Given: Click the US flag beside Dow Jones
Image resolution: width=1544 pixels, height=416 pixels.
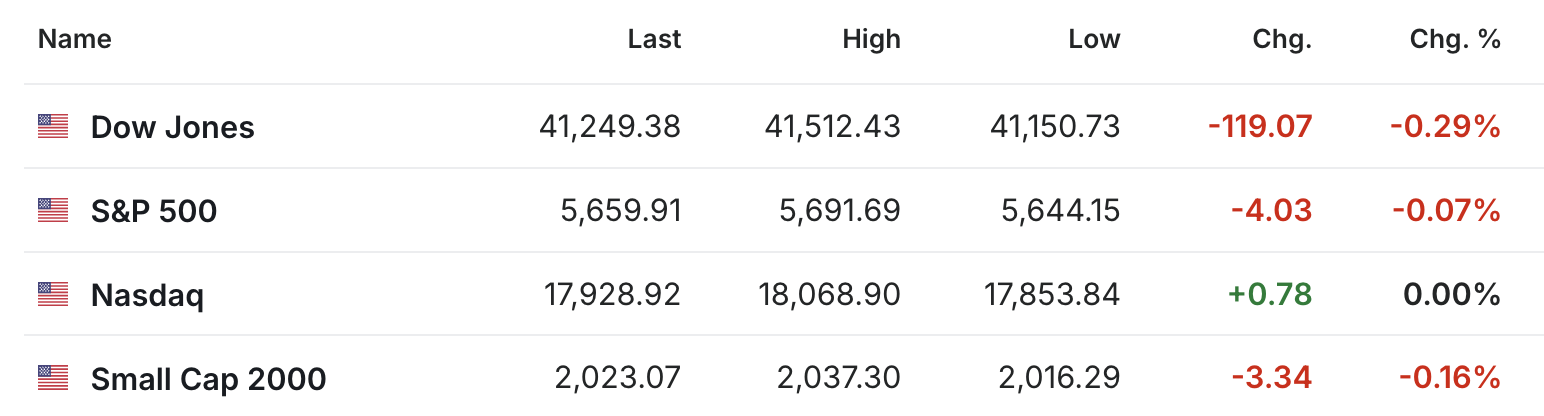Looking at the screenshot, I should click(53, 126).
